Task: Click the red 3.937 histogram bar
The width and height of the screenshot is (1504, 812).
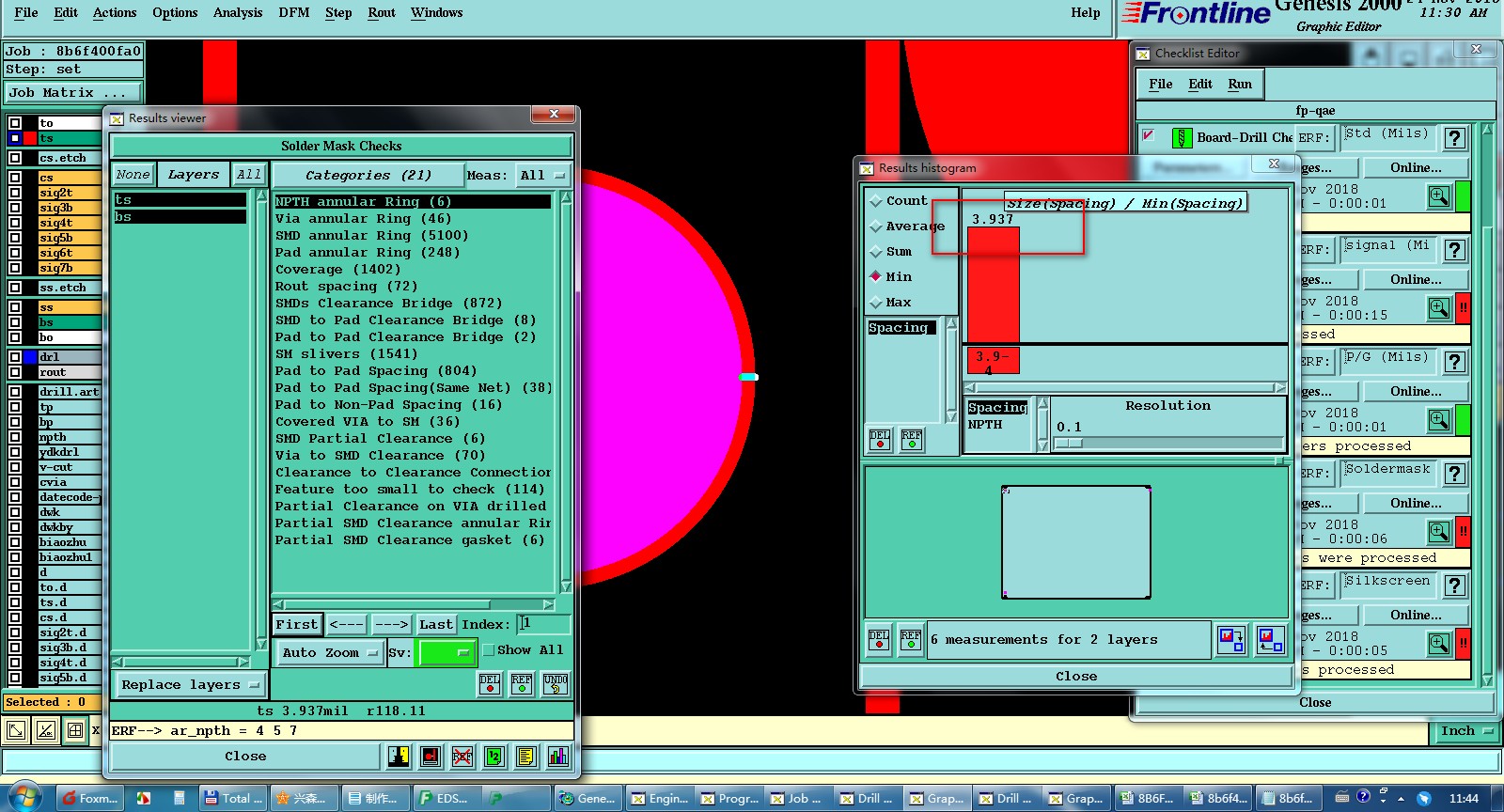Action: click(x=994, y=285)
